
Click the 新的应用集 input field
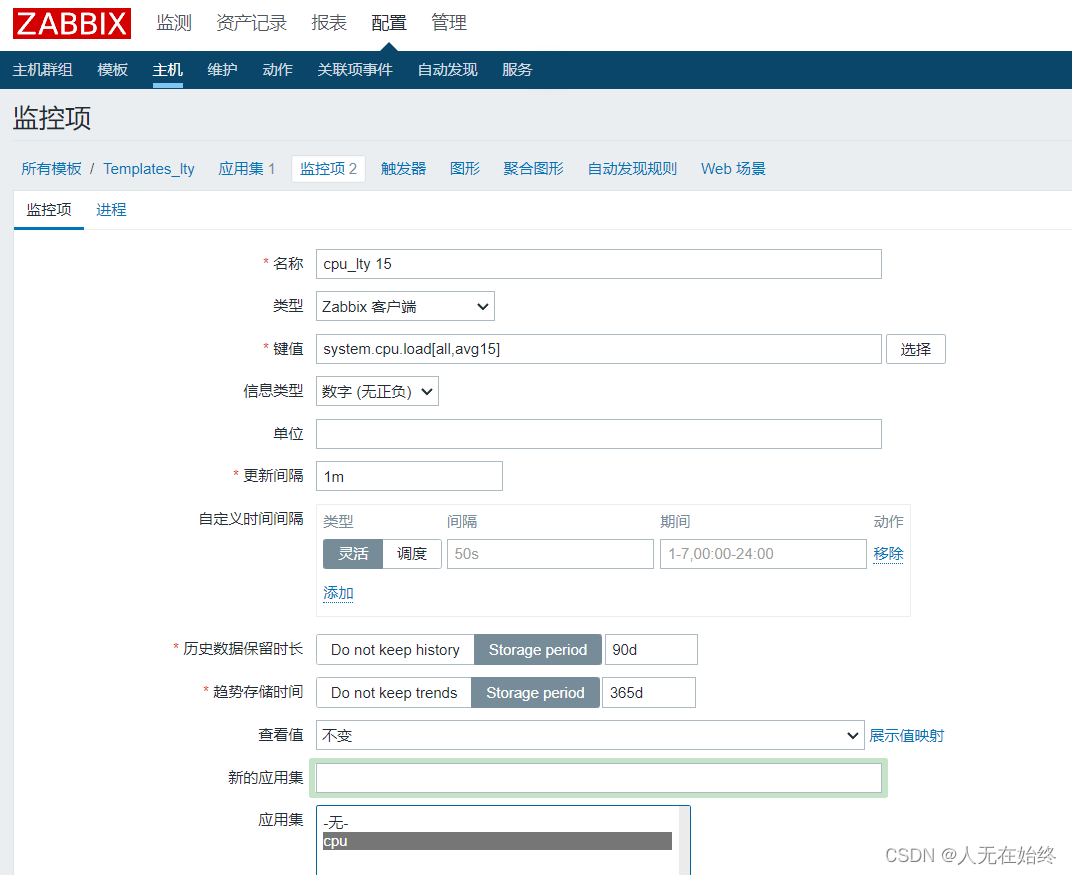pos(599,778)
